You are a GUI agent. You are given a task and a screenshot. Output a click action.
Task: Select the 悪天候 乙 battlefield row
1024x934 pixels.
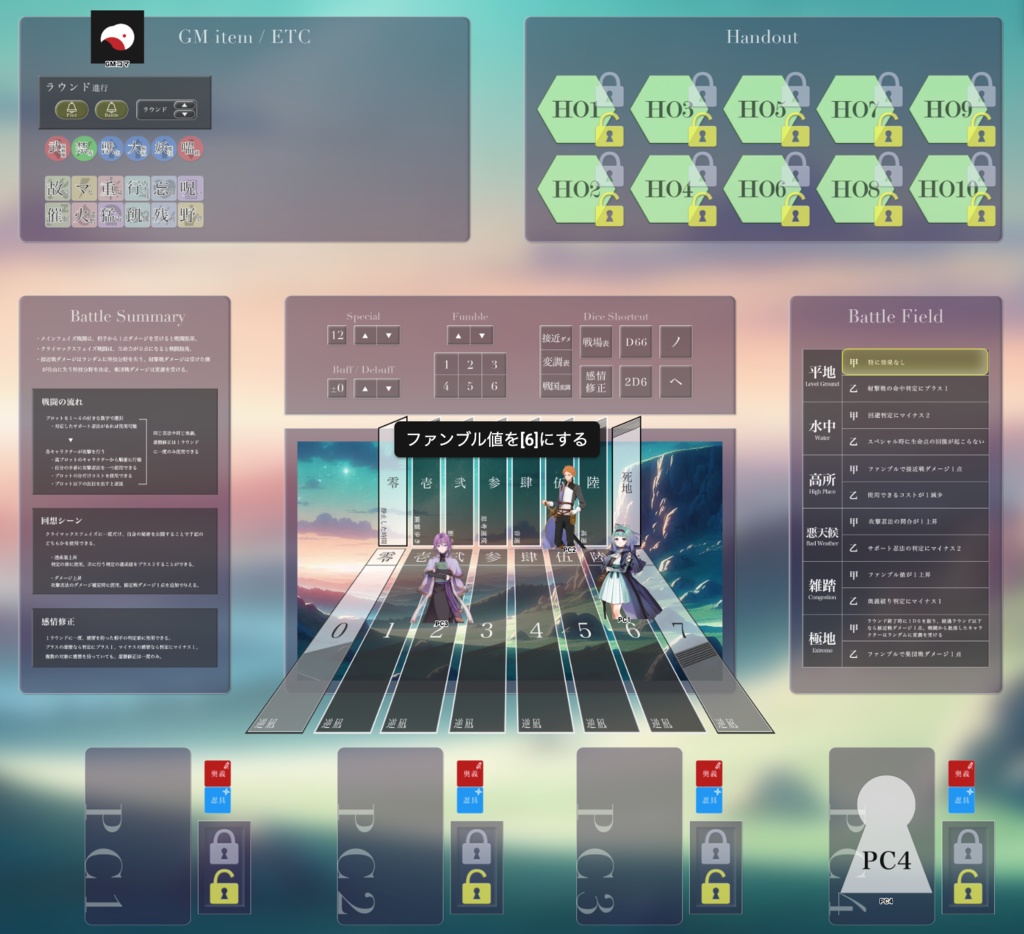tap(915, 549)
